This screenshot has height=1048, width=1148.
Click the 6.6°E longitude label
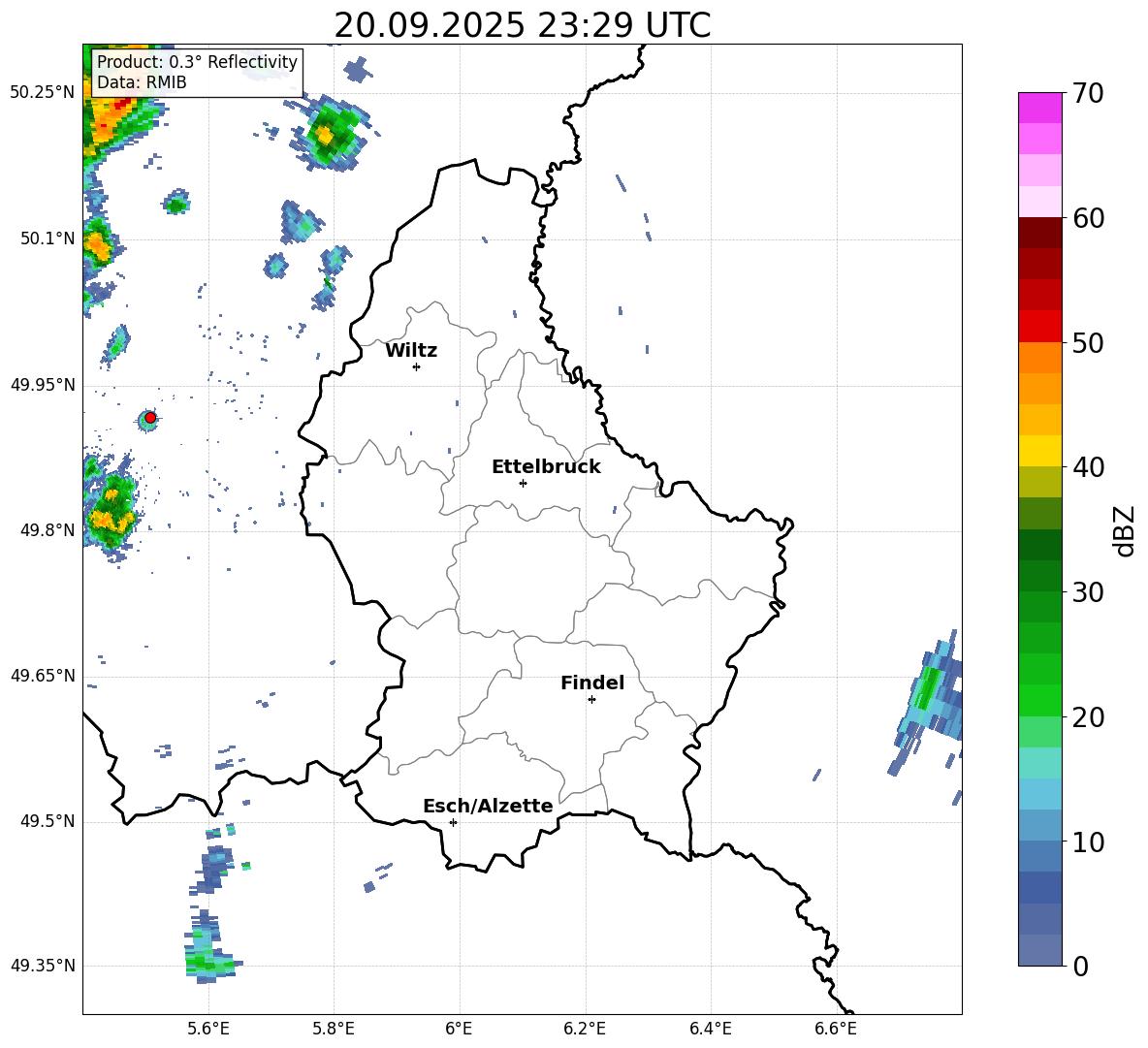[x=836, y=1029]
